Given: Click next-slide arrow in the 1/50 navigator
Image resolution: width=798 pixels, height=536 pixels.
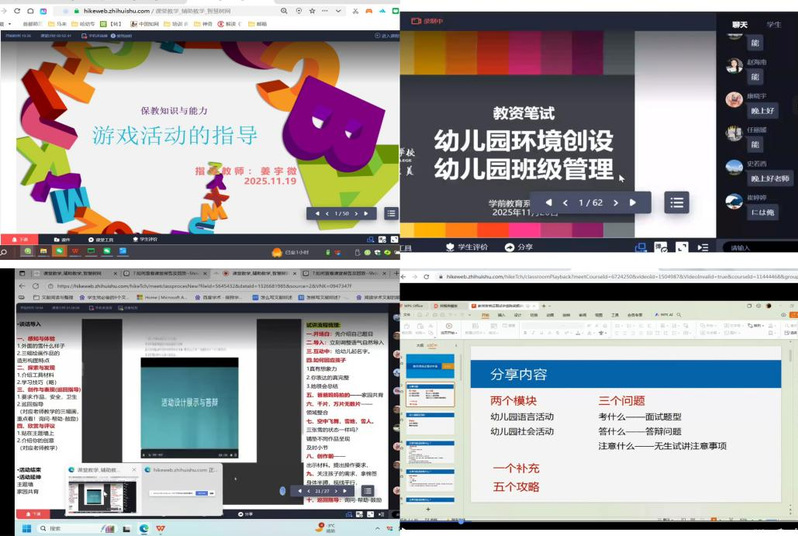Looking at the screenshot, I should (x=357, y=213).
